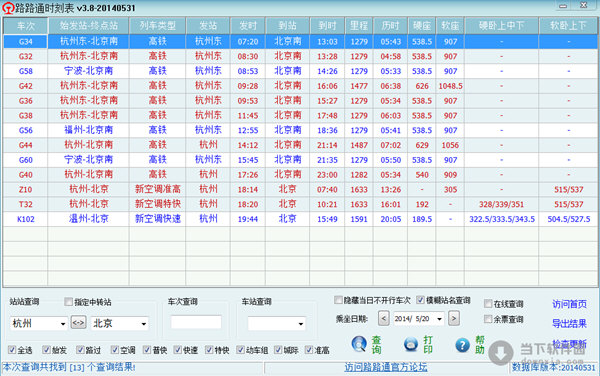
Task: Sort by 里程 column header
Action: pos(359,26)
